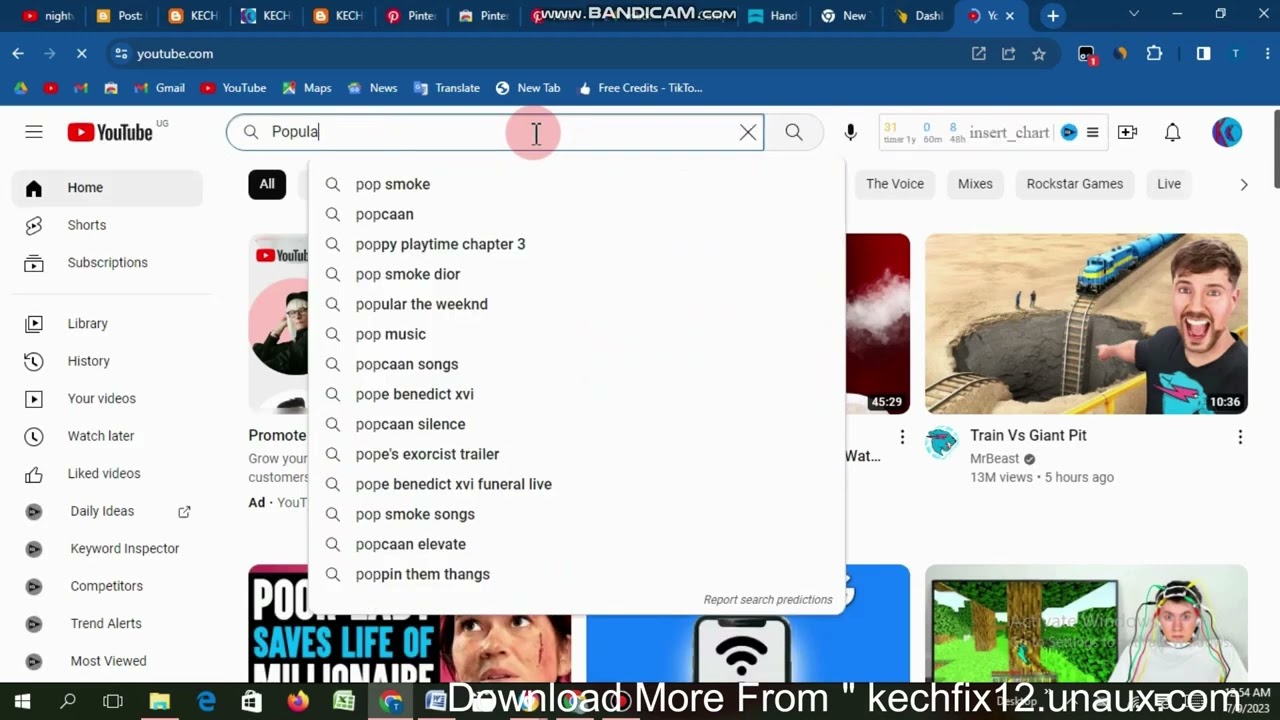The width and height of the screenshot is (1280, 720).
Task: Open Competitors in the sidebar
Action: (107, 586)
